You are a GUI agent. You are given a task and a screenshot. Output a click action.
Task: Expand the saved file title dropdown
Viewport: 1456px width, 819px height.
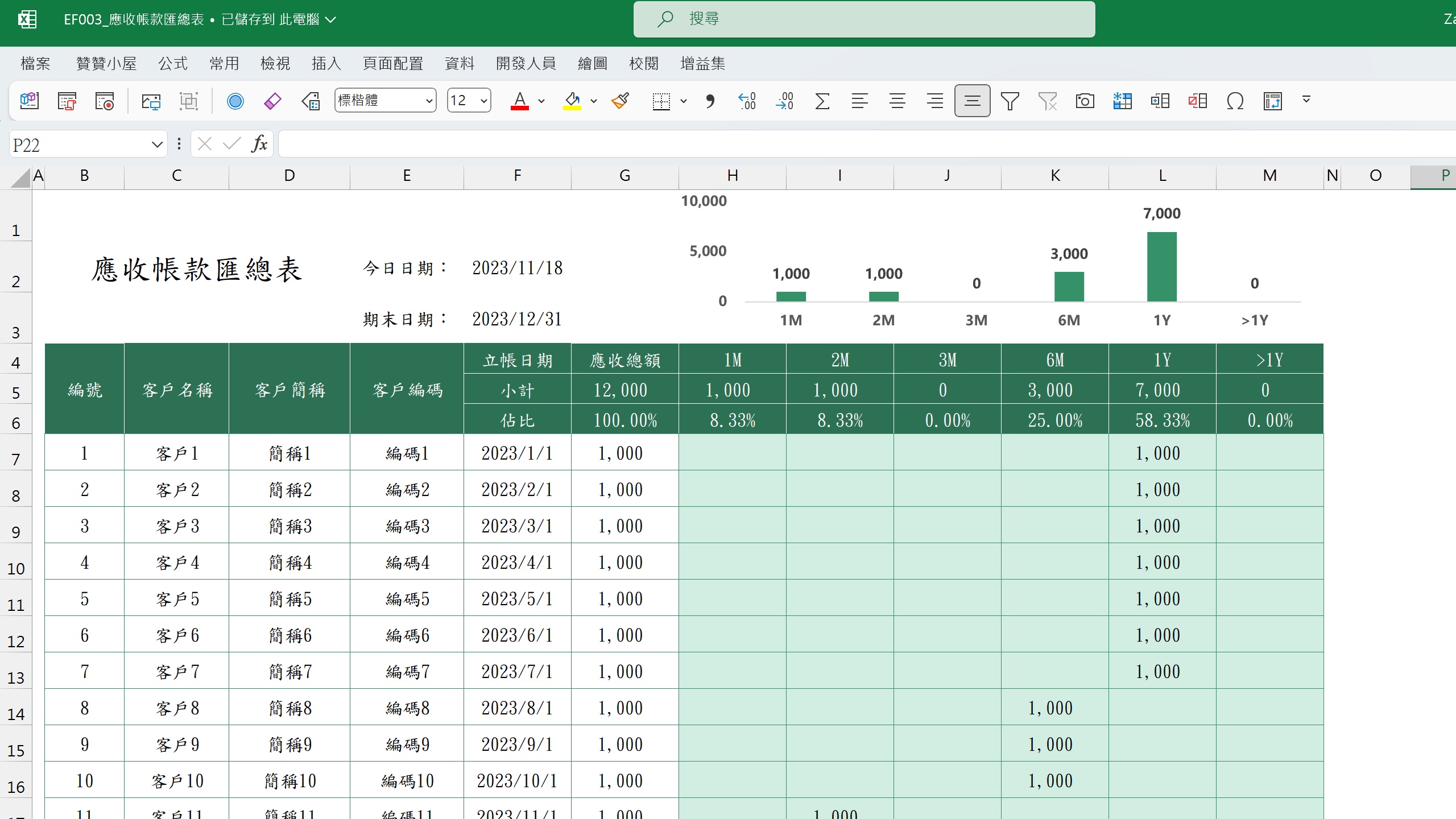point(330,19)
